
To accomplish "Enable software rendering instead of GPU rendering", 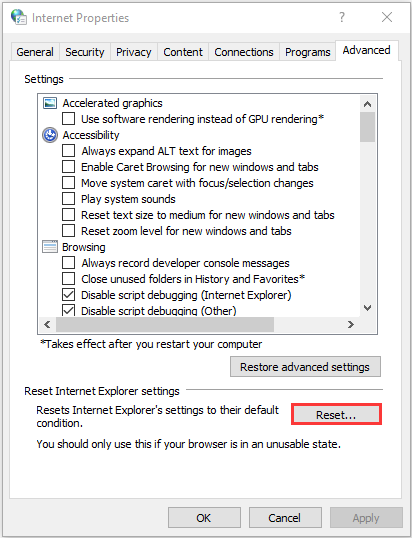I will click(x=68, y=119).
